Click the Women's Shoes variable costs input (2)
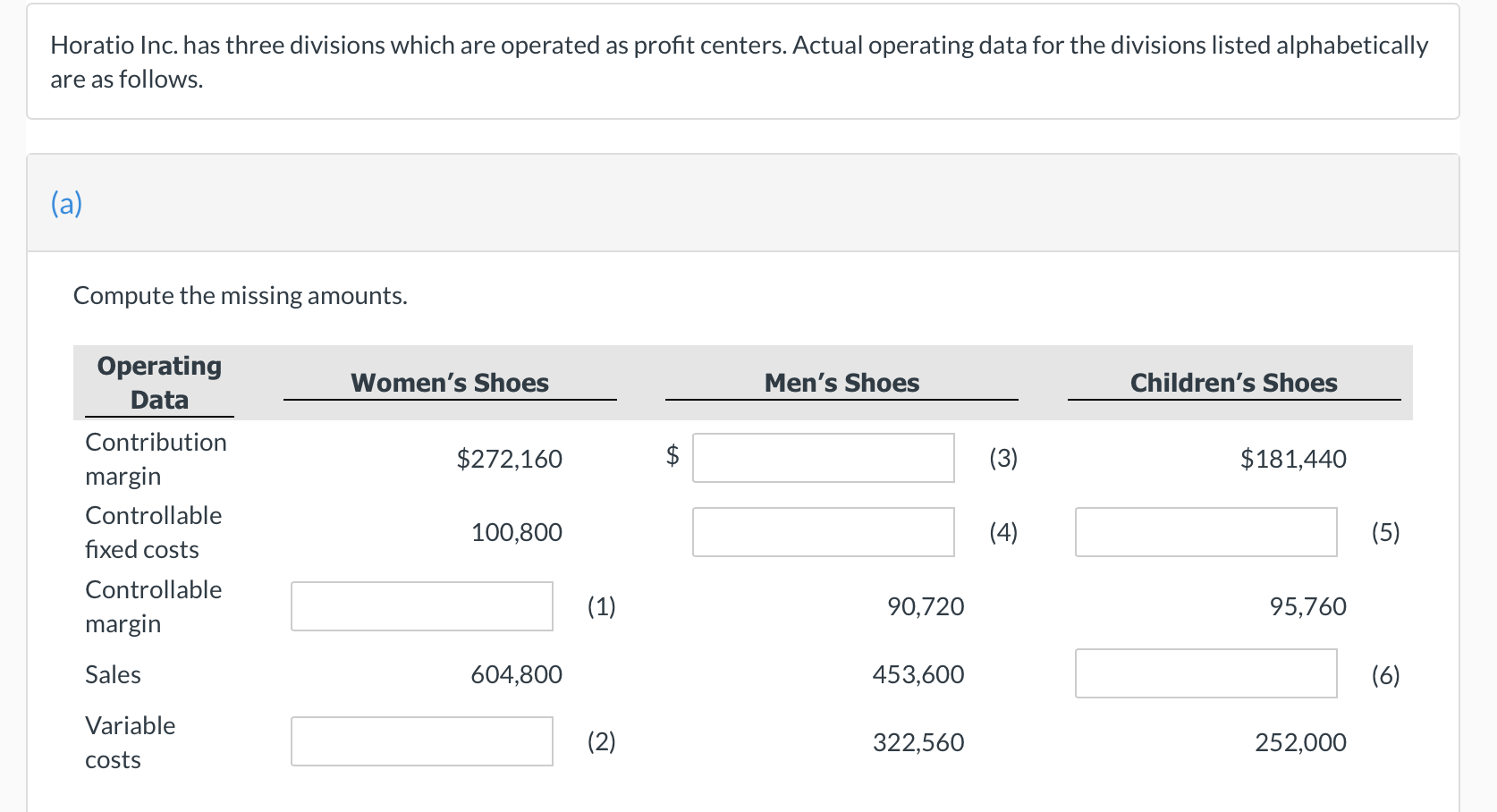Screen dimensions: 1497x812 pyautogui.click(x=422, y=741)
